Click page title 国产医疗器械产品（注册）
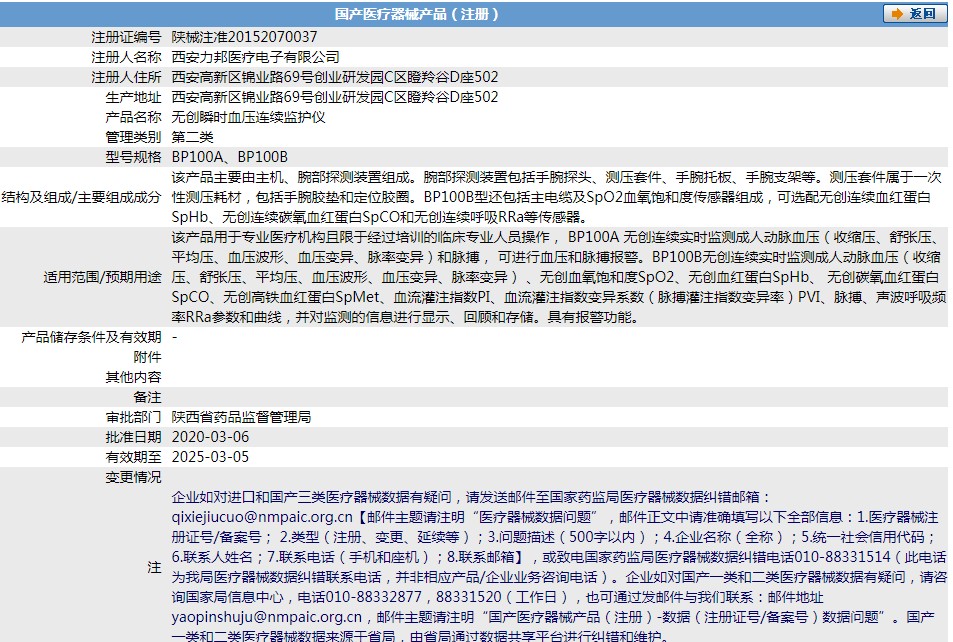The width and height of the screenshot is (953, 642). click(416, 13)
